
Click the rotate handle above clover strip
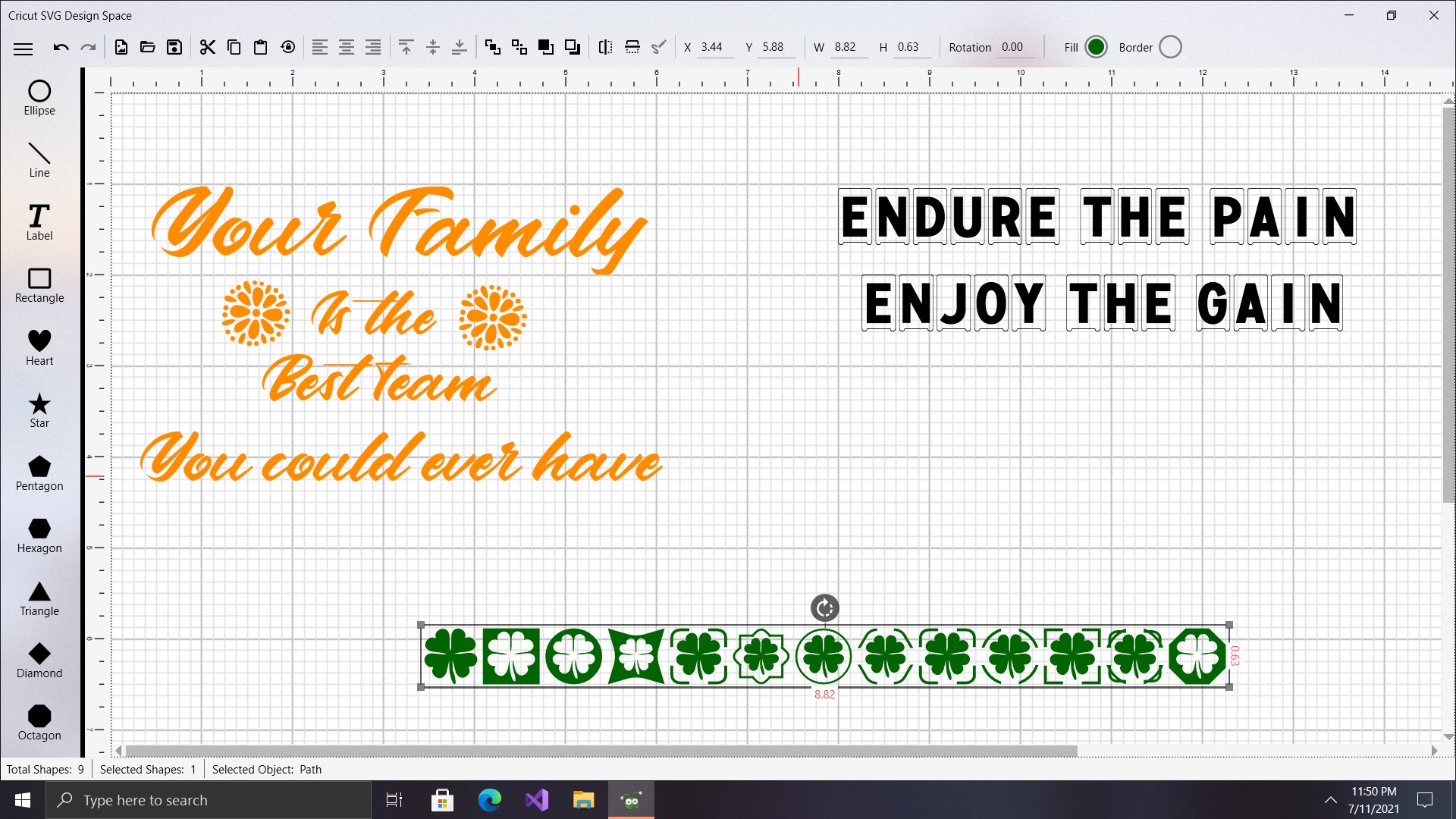[825, 607]
